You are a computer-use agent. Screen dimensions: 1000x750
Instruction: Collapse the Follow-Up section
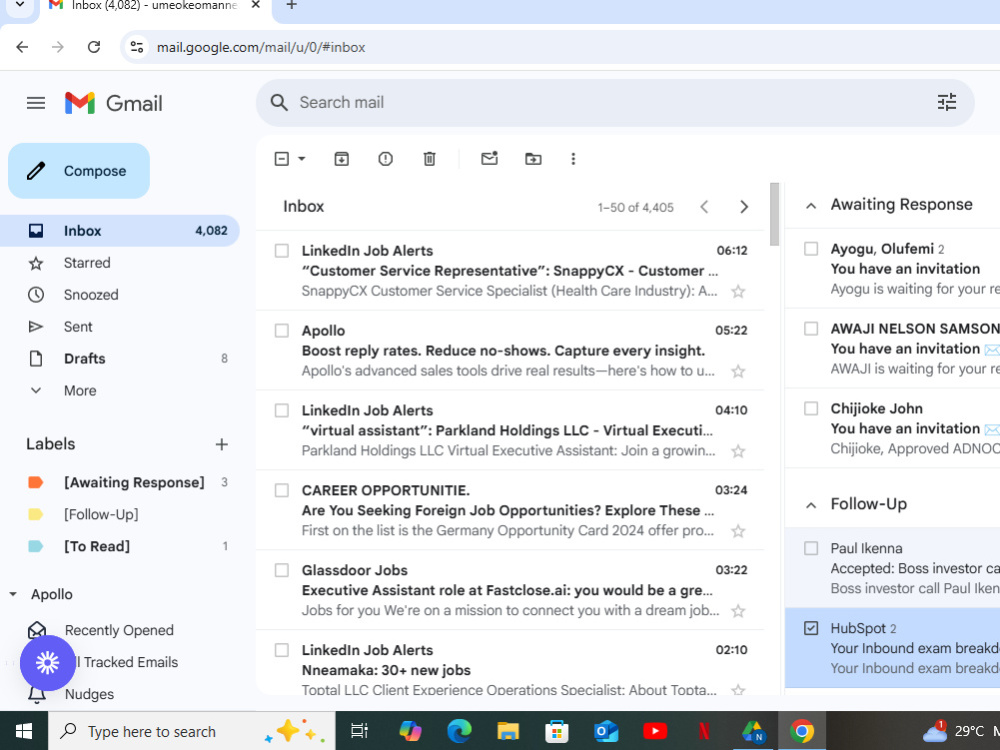(811, 506)
